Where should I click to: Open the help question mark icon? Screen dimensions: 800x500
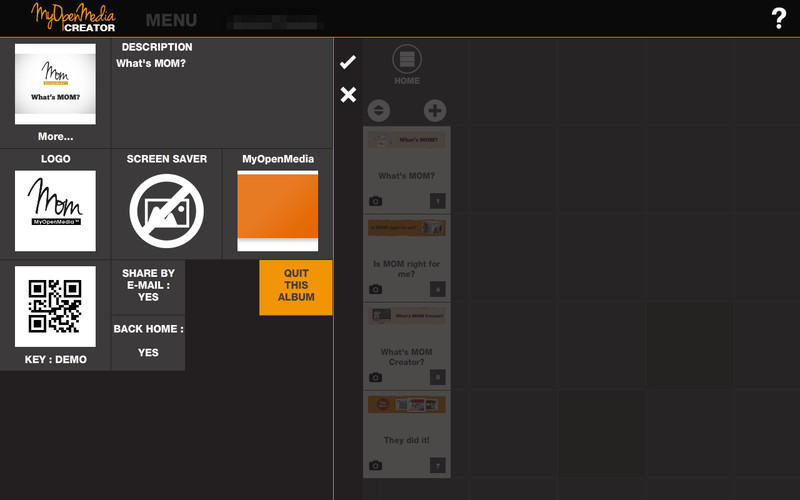779,18
